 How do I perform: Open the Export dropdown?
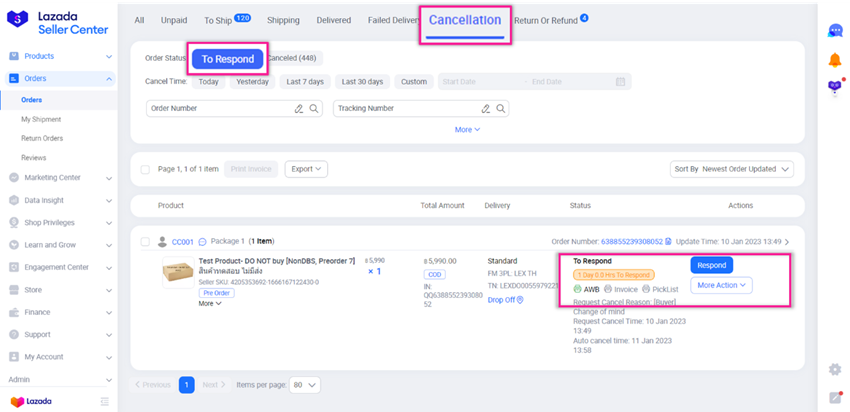click(306, 169)
